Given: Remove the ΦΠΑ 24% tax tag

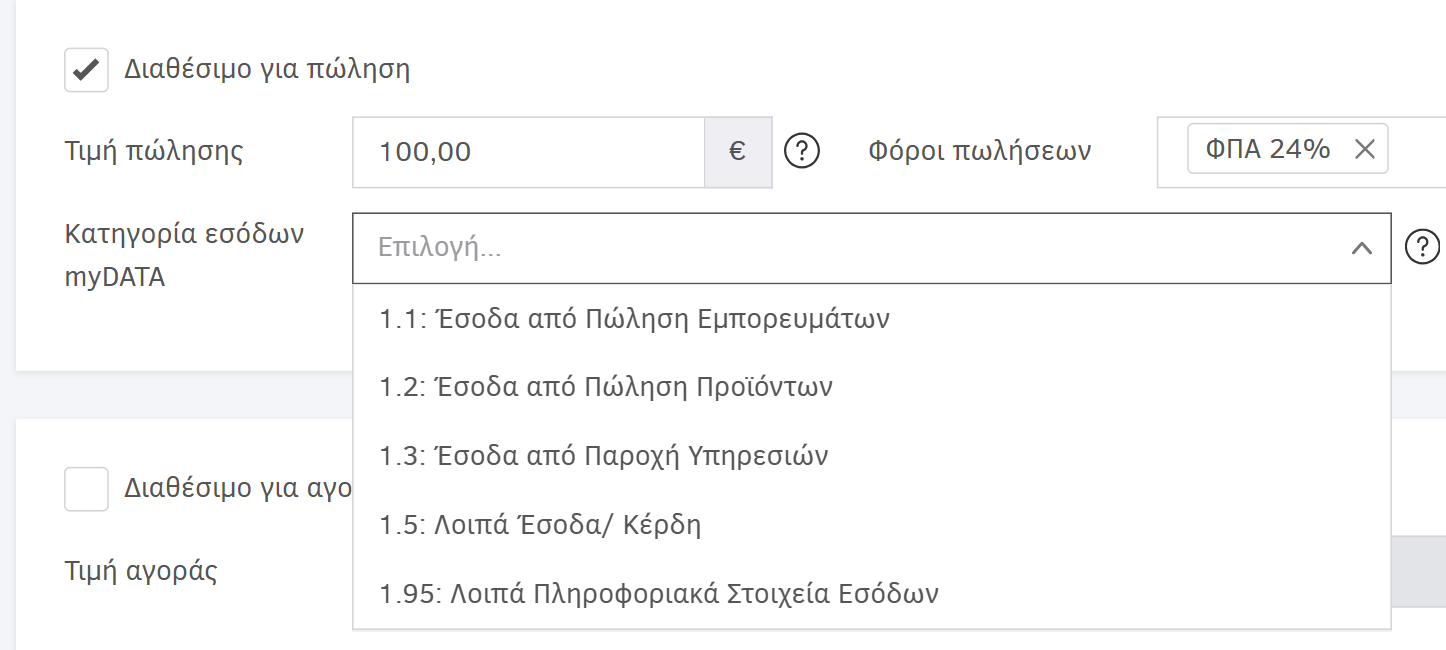Looking at the screenshot, I should point(1364,150).
